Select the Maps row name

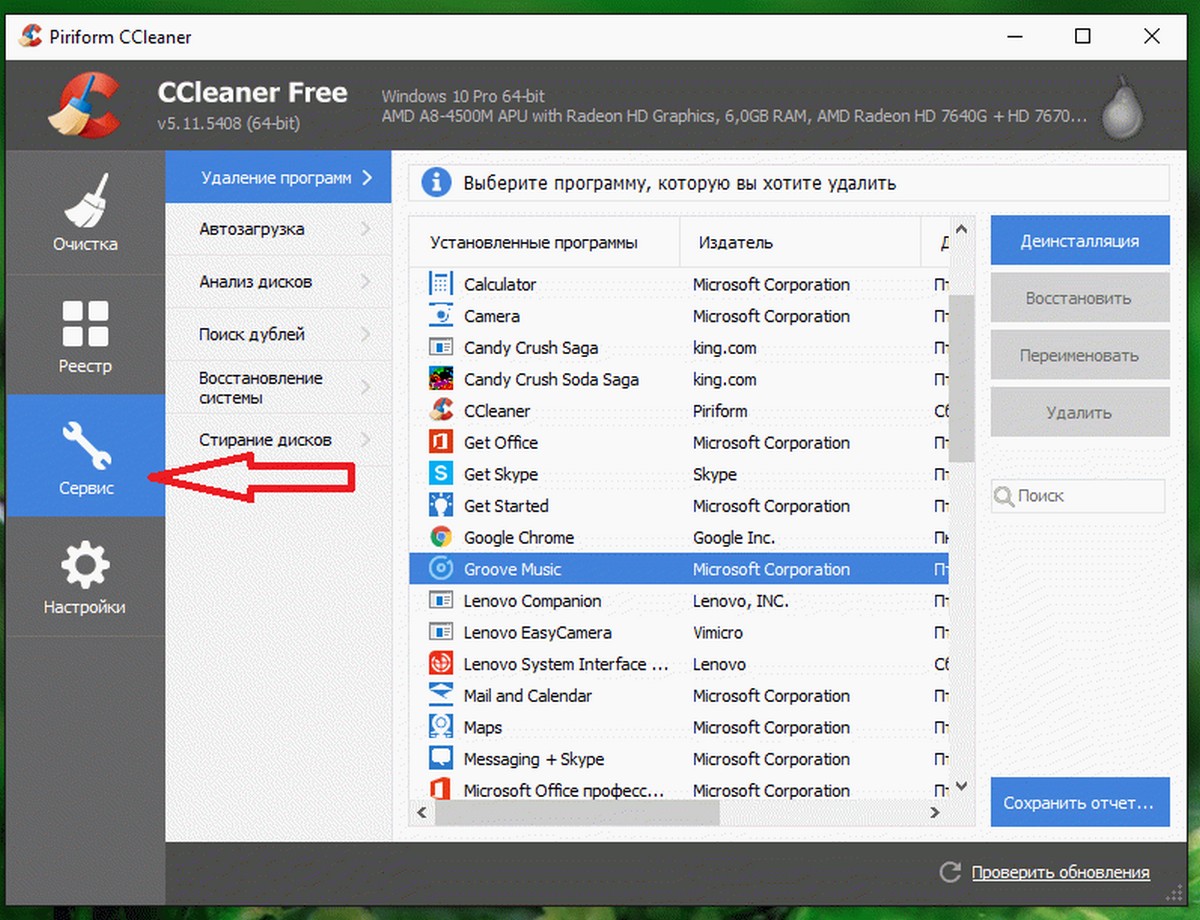[483, 727]
